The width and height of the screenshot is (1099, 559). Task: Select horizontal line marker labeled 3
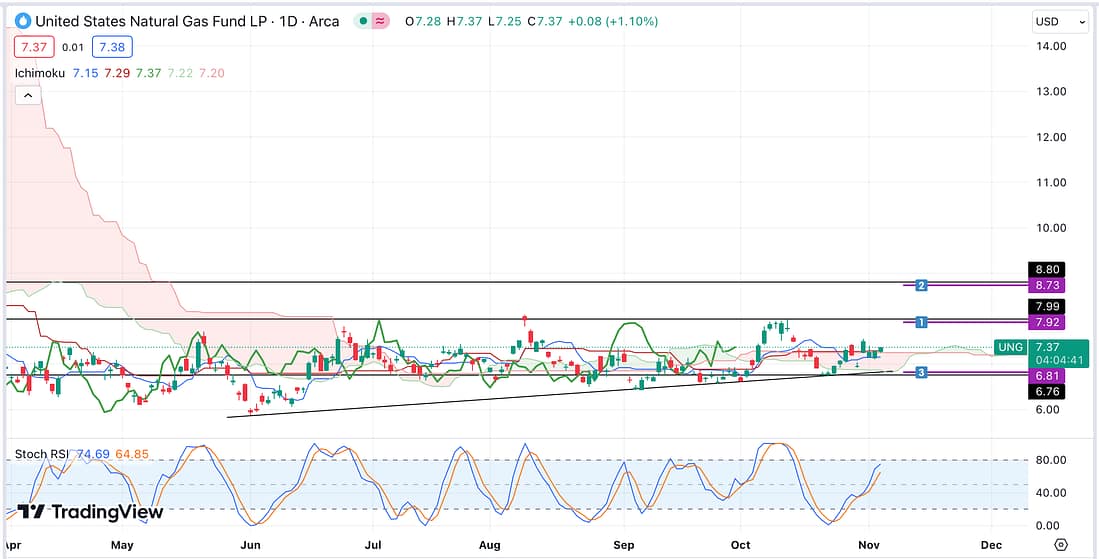[x=922, y=372]
